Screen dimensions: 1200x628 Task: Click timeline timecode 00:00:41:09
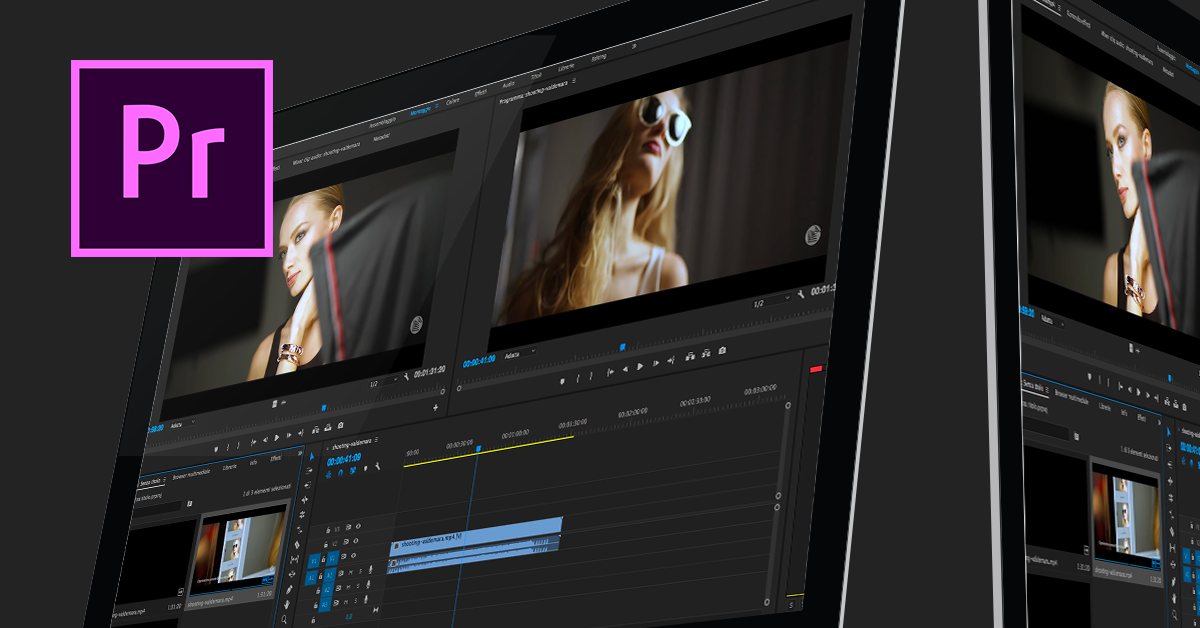(x=344, y=460)
